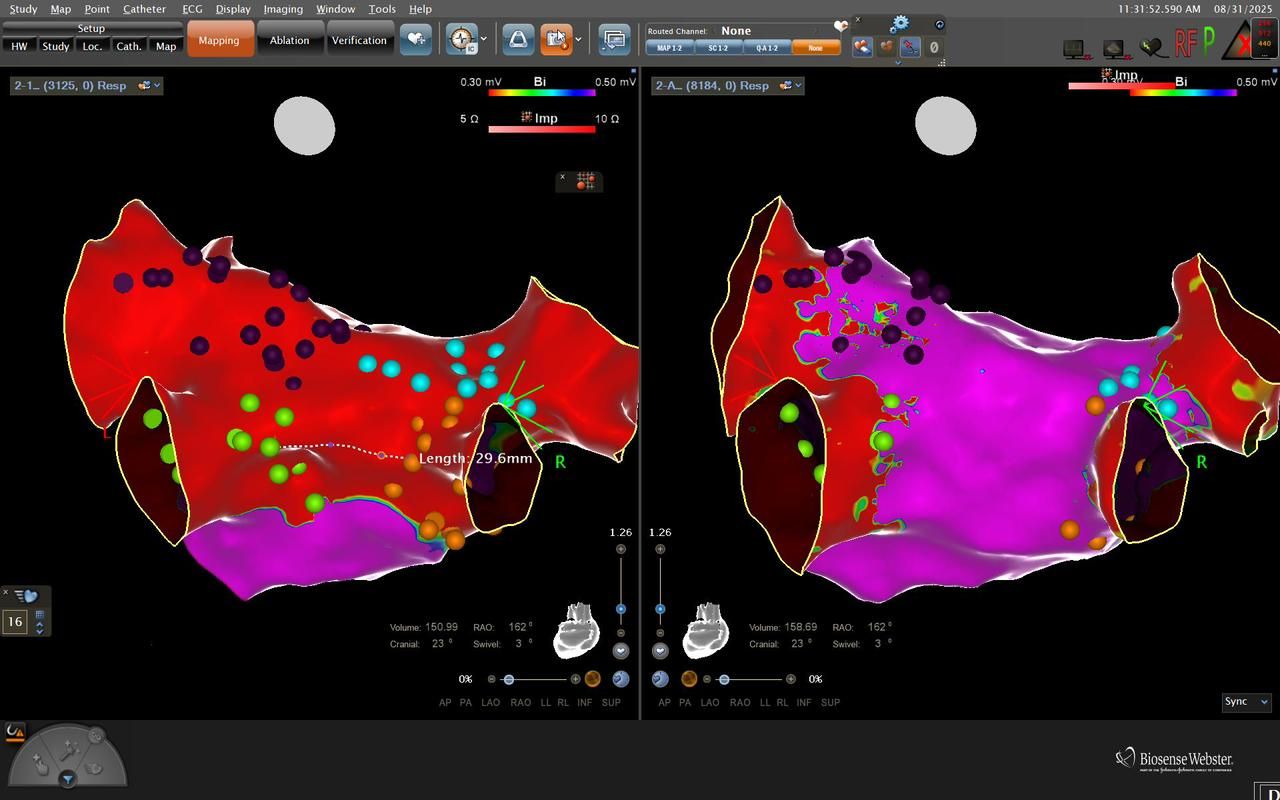The width and height of the screenshot is (1280, 800).
Task: Click the screen layout windows icon
Action: [x=614, y=40]
